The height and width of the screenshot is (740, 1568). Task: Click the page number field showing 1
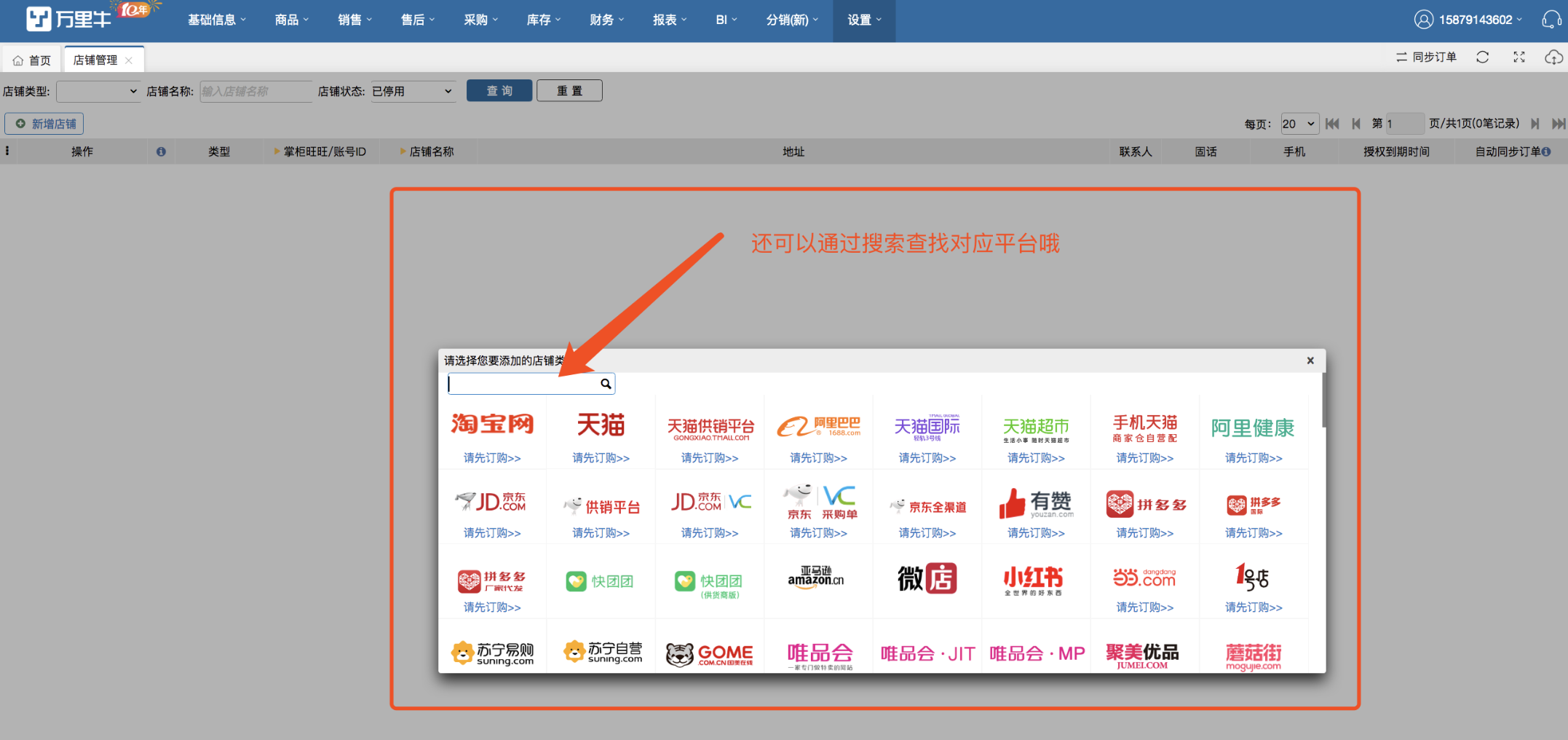(1404, 124)
